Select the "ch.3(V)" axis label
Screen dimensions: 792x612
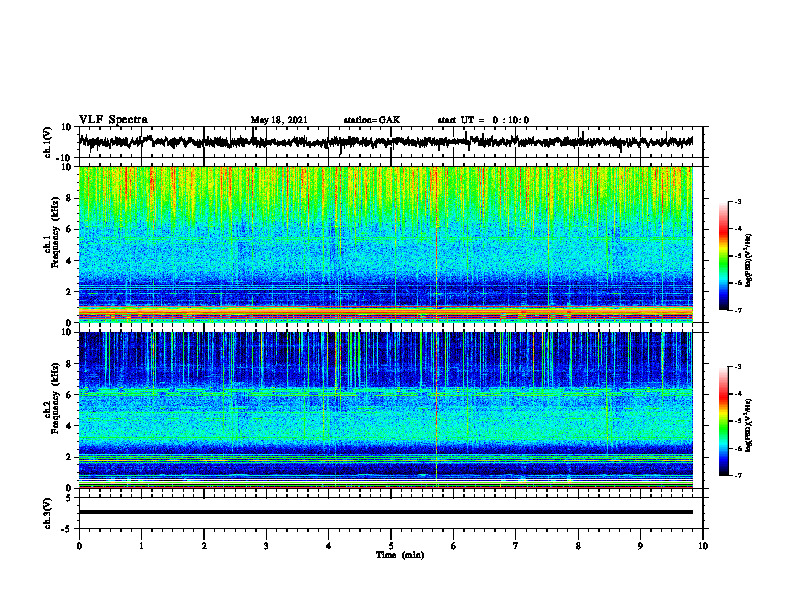click(x=48, y=513)
